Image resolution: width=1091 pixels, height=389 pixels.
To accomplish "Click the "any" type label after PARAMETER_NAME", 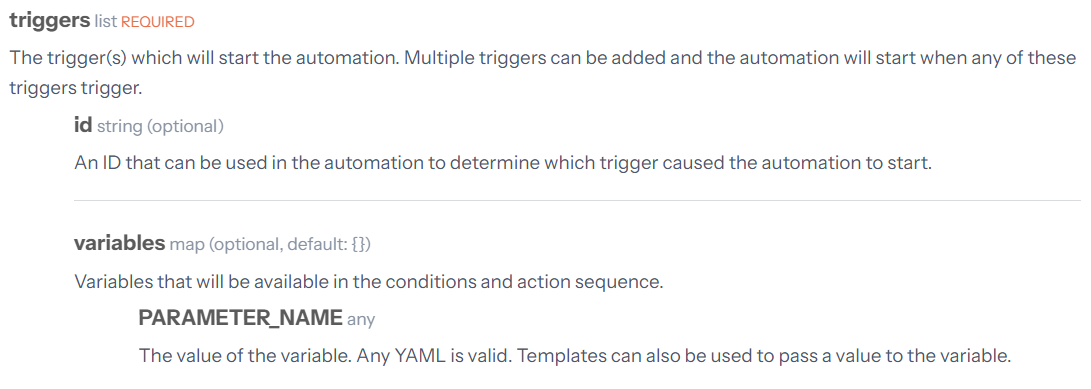I will click(361, 320).
